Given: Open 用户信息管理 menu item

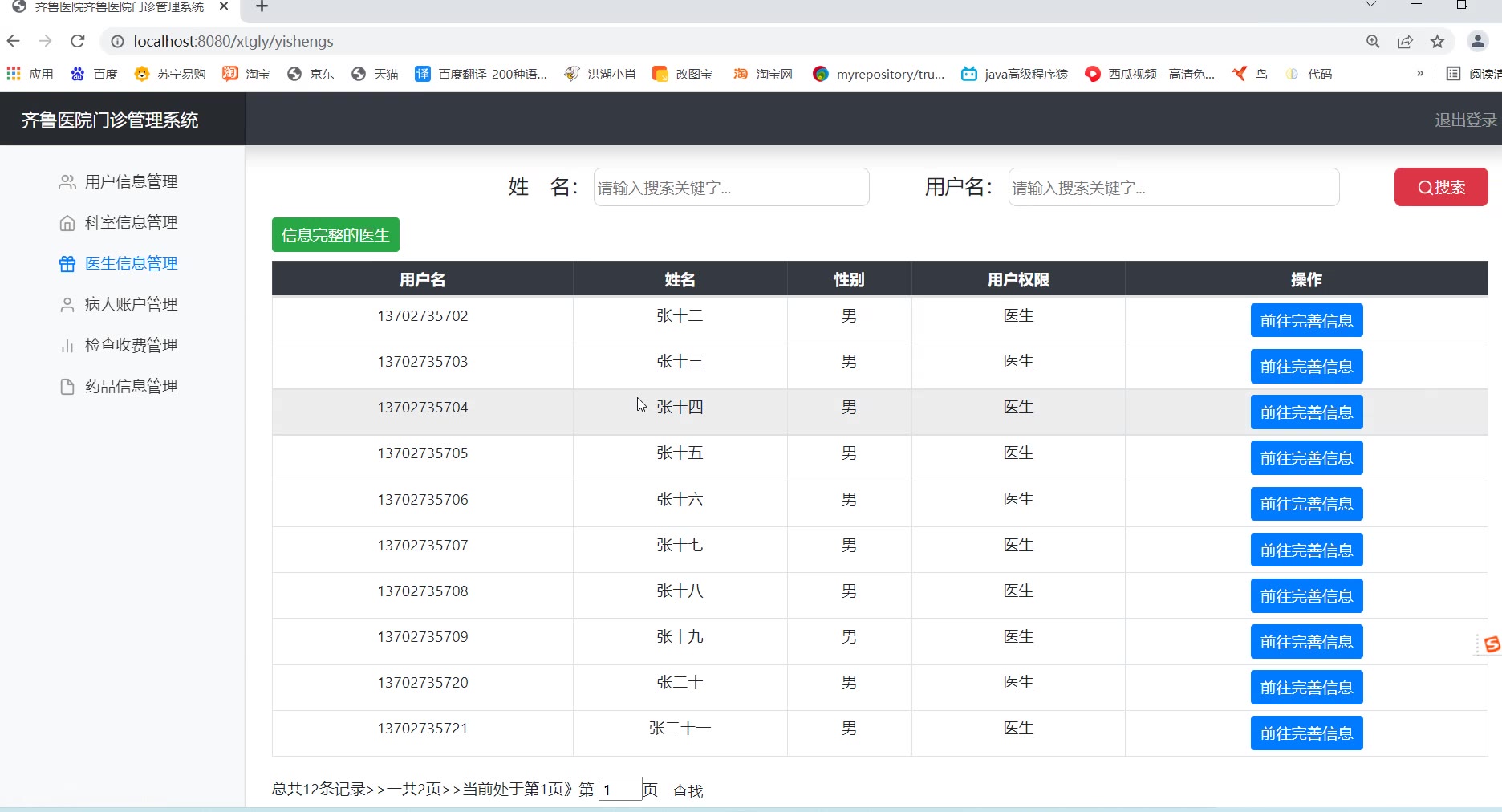Looking at the screenshot, I should click(x=132, y=182).
